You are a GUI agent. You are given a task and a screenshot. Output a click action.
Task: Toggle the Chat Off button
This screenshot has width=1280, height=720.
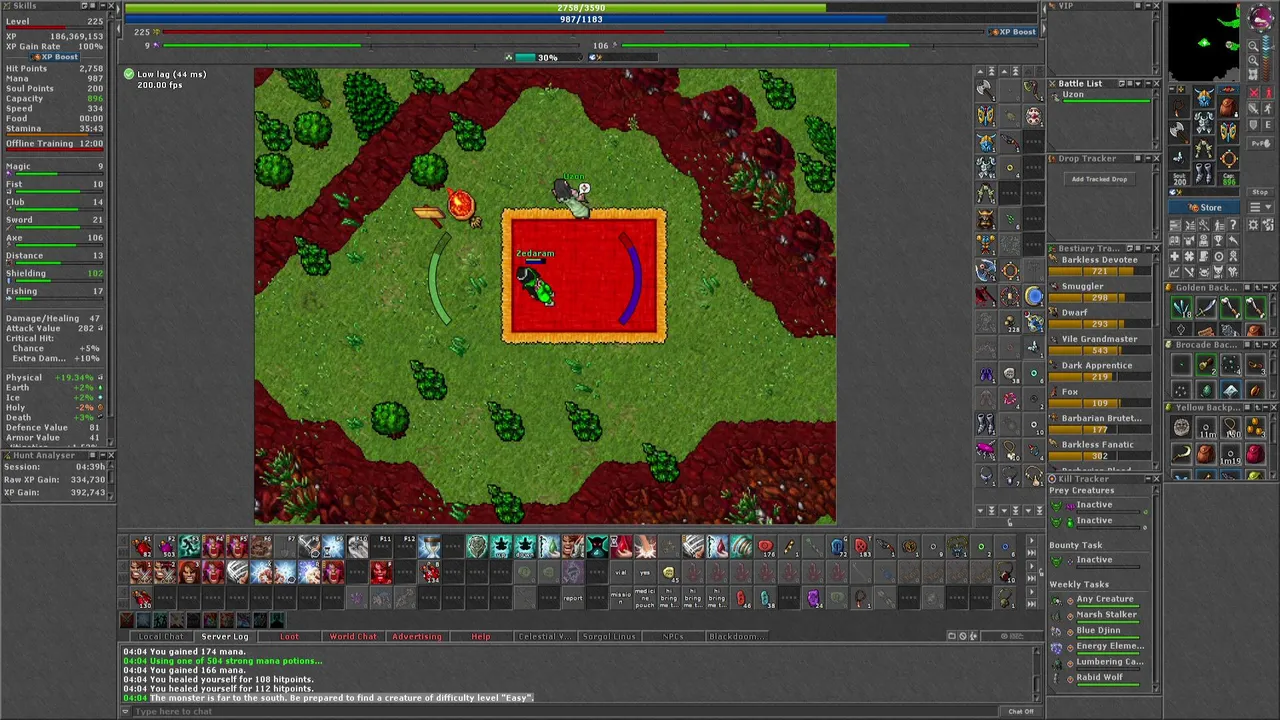coord(1021,711)
